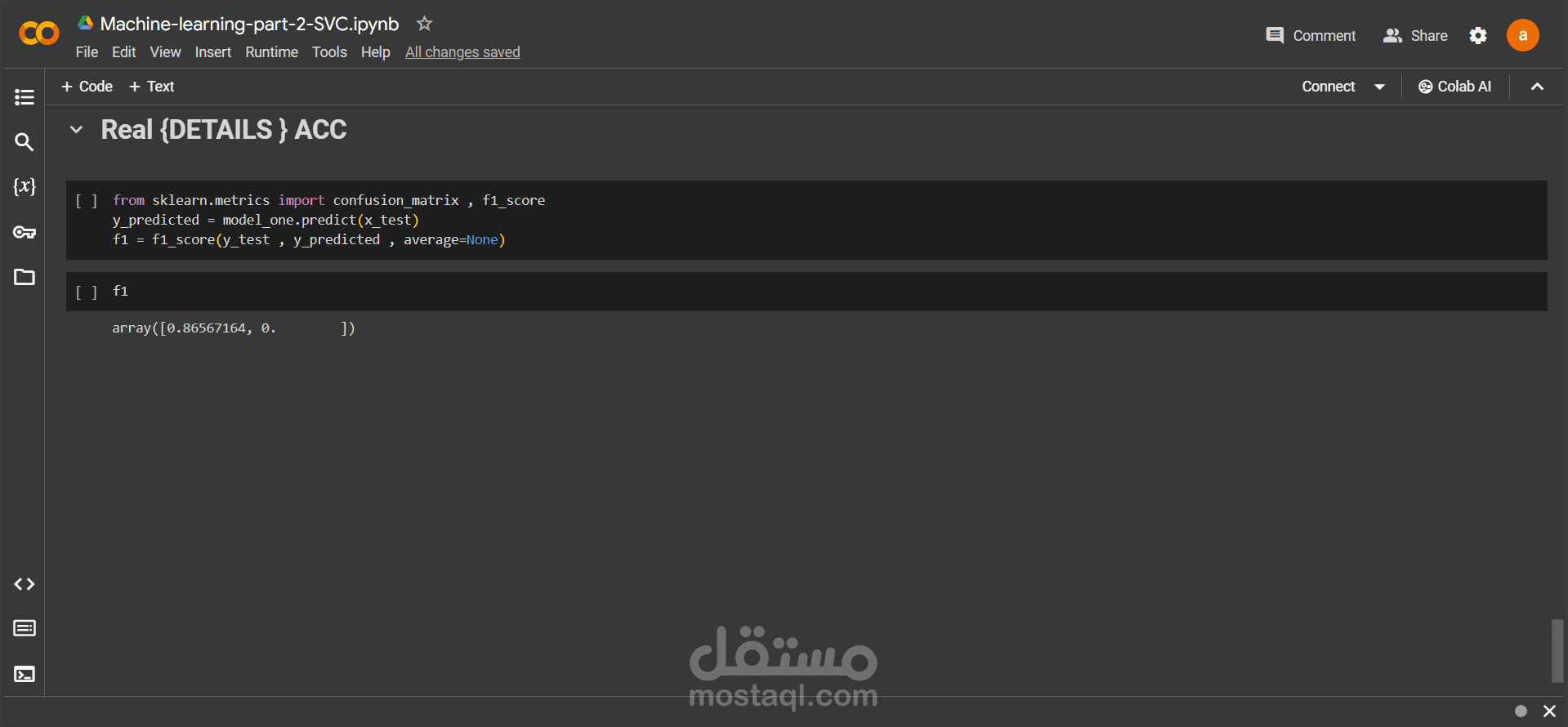Click the Share button
The image size is (1568, 727).
point(1415,36)
